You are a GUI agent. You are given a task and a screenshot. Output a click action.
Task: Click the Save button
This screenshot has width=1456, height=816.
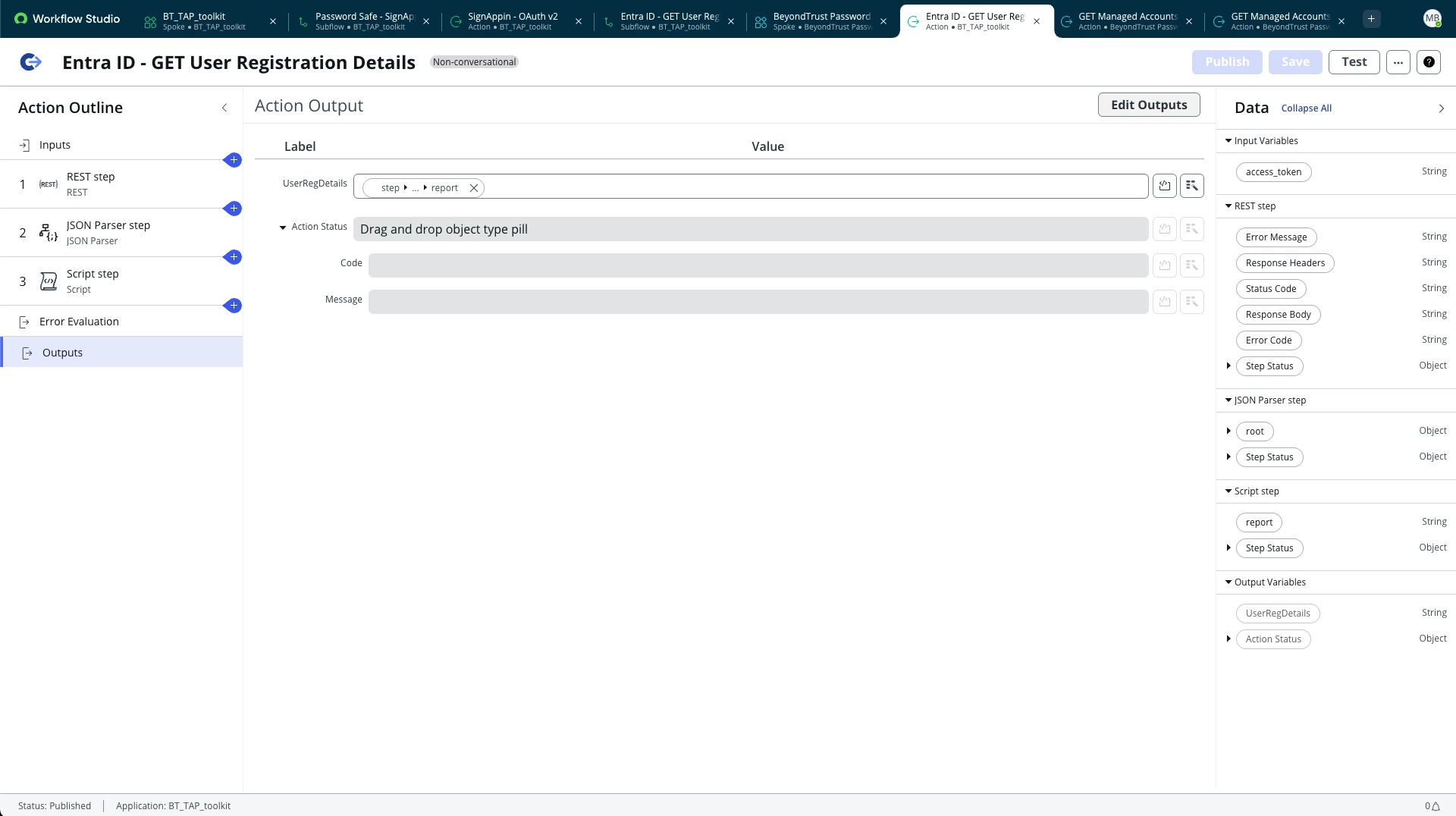coord(1295,62)
